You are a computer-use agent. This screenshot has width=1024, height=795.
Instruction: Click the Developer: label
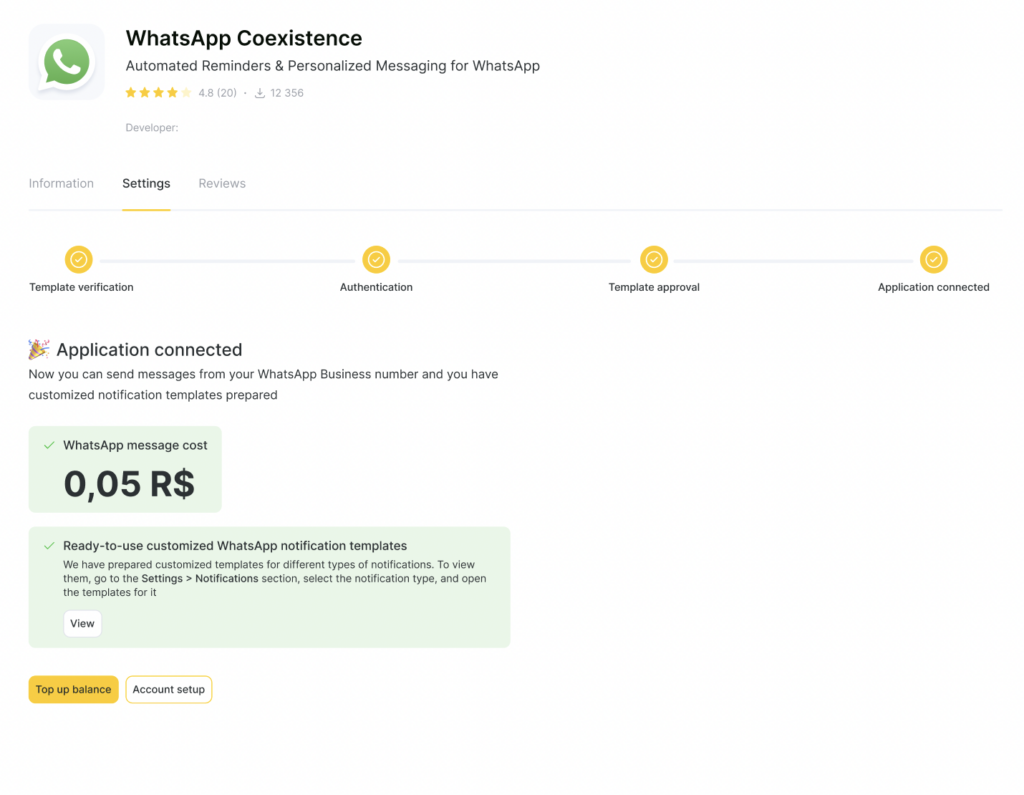[x=152, y=127]
